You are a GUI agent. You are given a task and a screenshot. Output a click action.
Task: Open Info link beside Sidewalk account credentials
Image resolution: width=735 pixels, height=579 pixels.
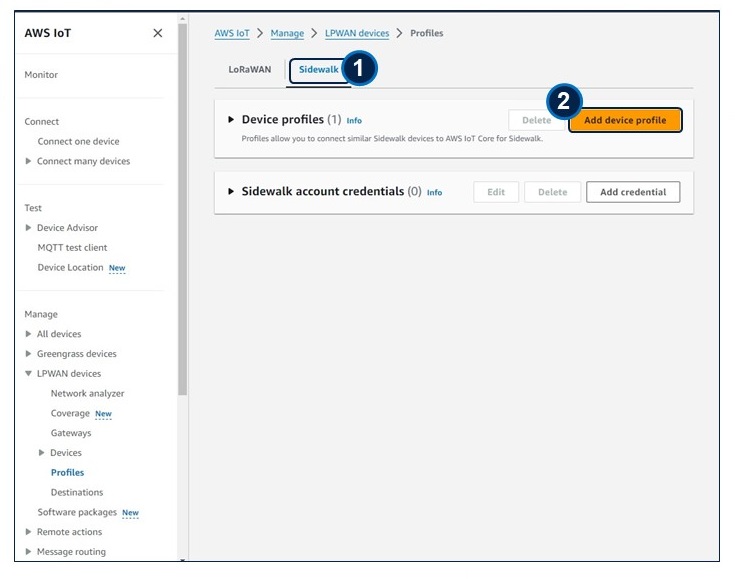[x=435, y=192]
